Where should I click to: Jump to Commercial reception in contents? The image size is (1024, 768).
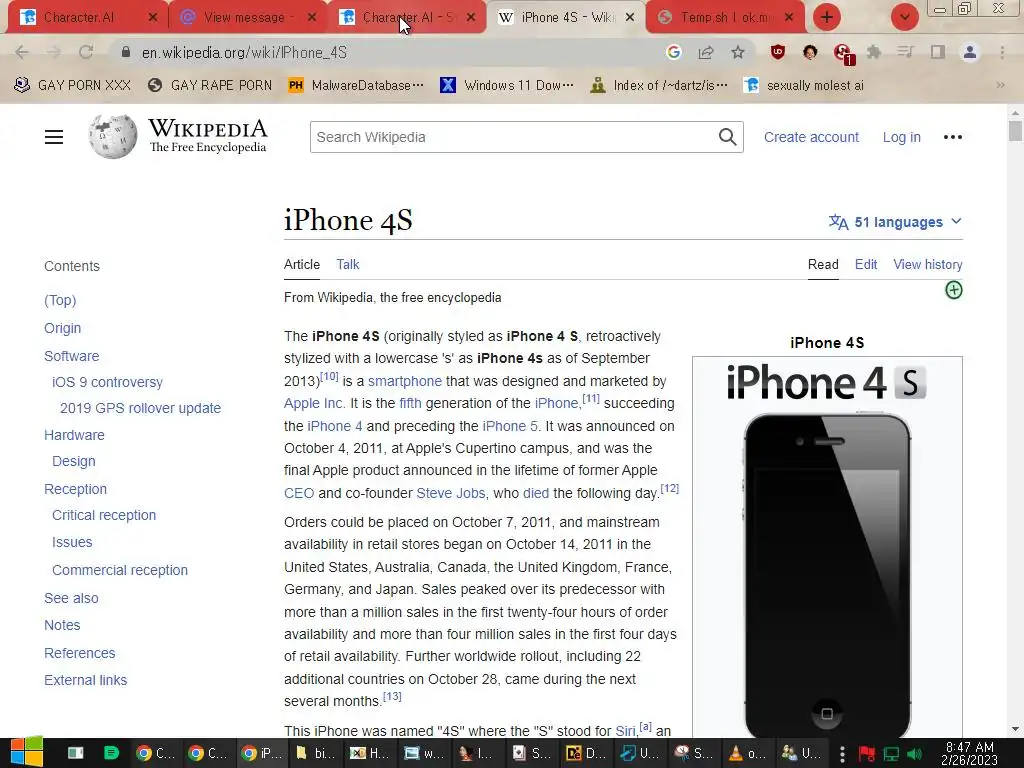(120, 570)
